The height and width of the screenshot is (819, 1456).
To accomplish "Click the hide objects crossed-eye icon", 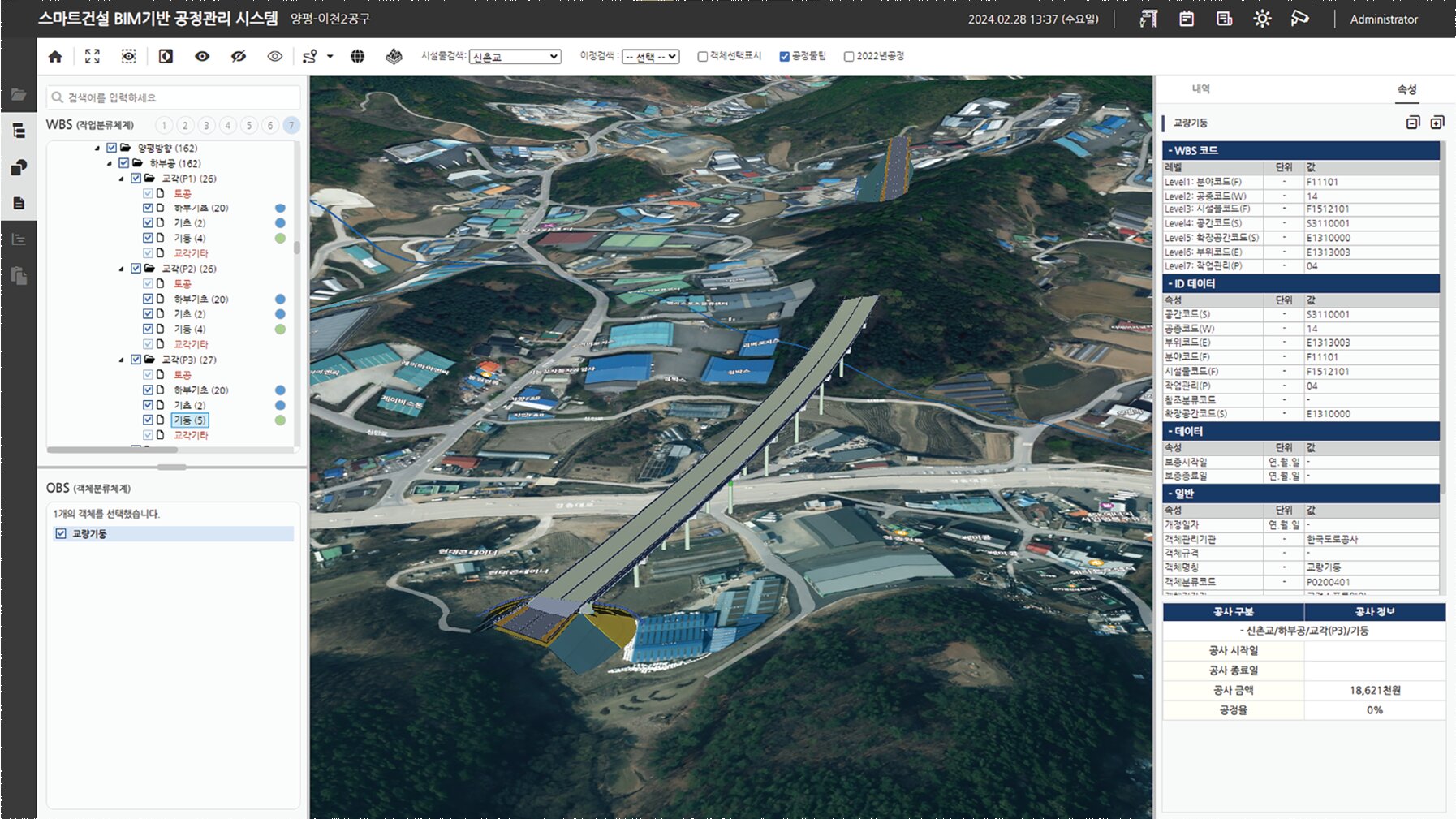I will pos(238,55).
